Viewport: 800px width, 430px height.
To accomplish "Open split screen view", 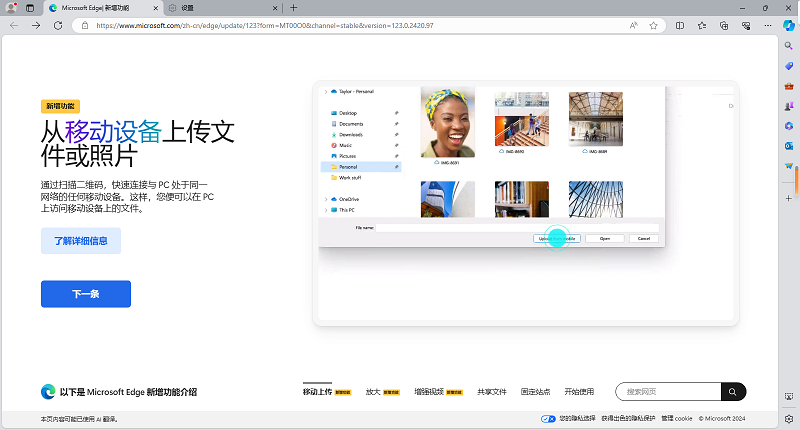I will [x=680, y=26].
